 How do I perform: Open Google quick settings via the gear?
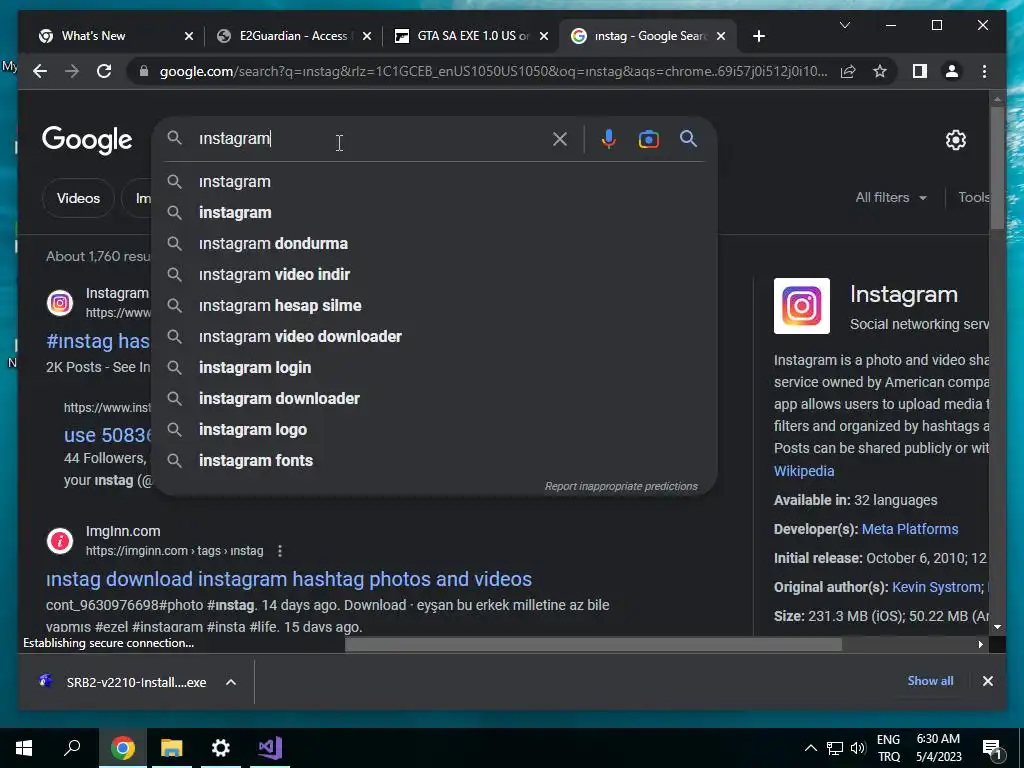955,140
